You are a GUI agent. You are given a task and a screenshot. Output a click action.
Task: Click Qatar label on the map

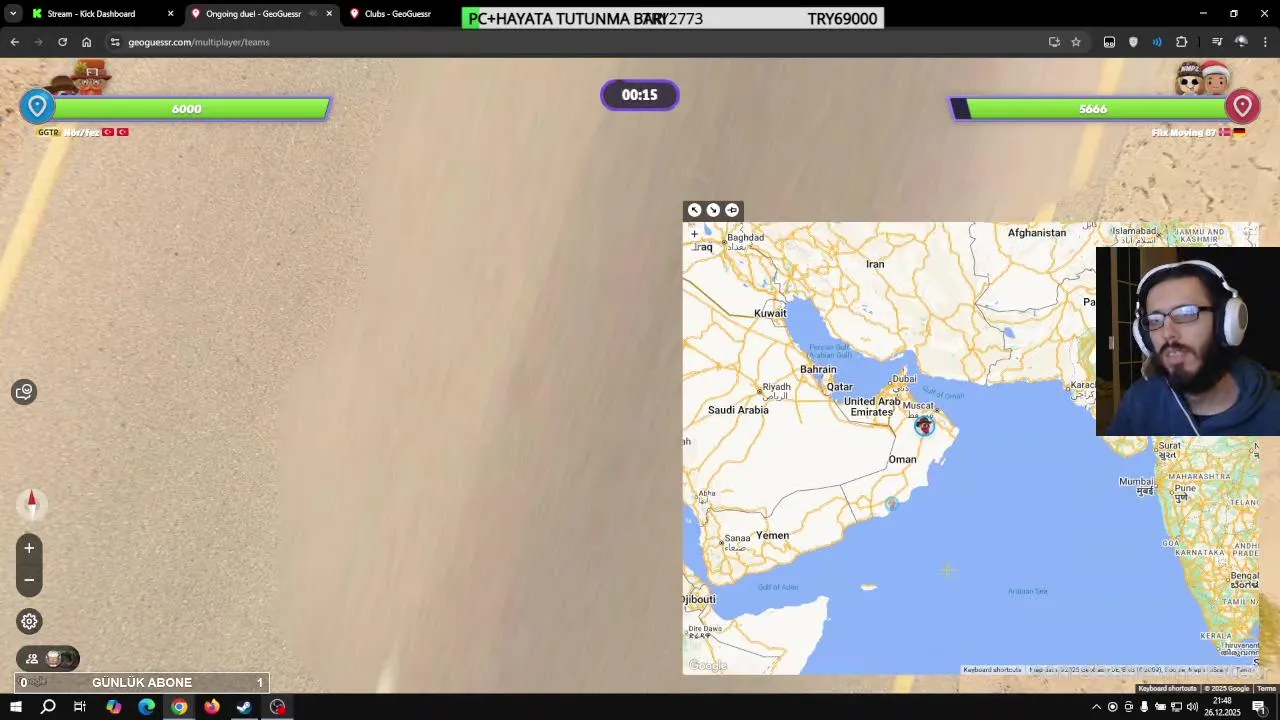(839, 387)
